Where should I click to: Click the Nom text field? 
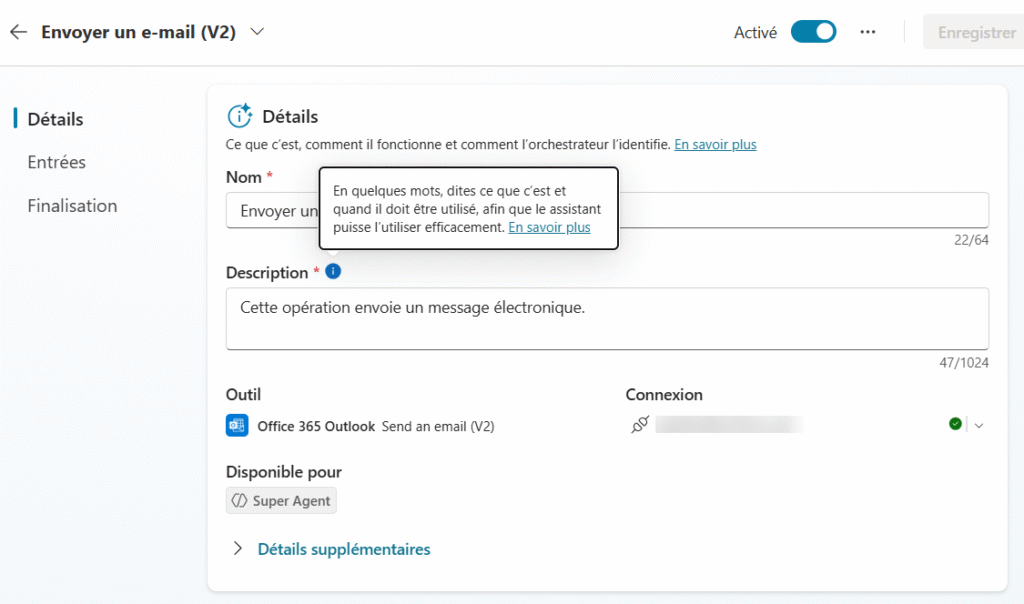(x=800, y=211)
